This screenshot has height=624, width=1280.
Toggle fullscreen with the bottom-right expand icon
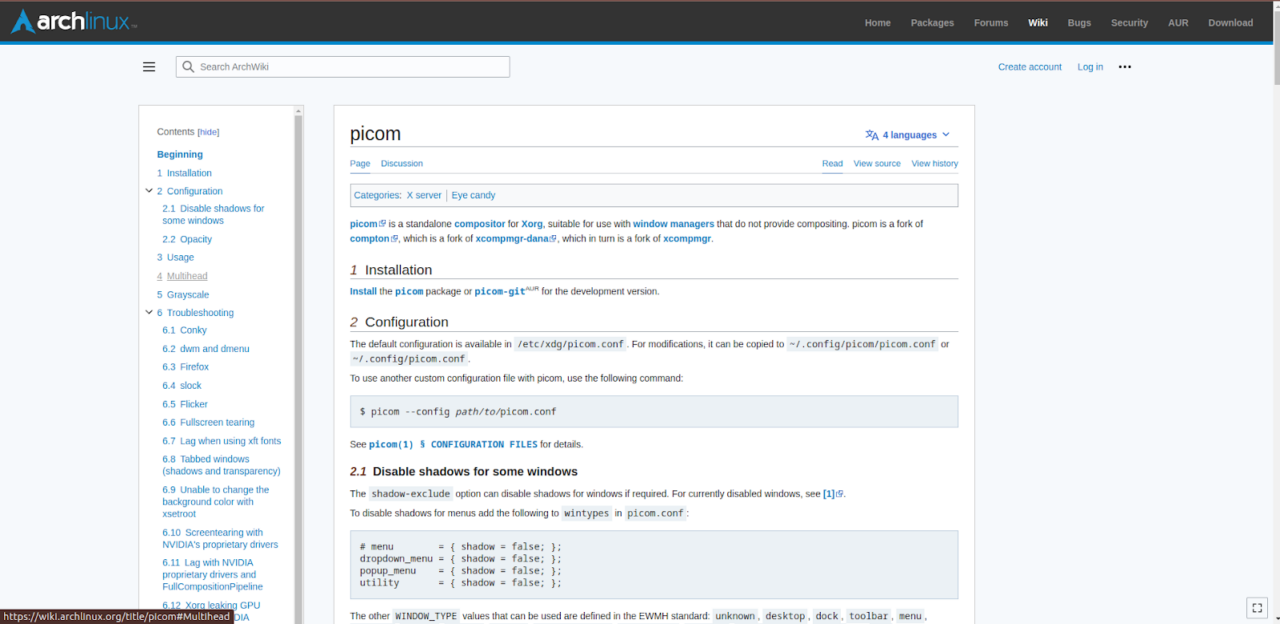(x=1256, y=607)
